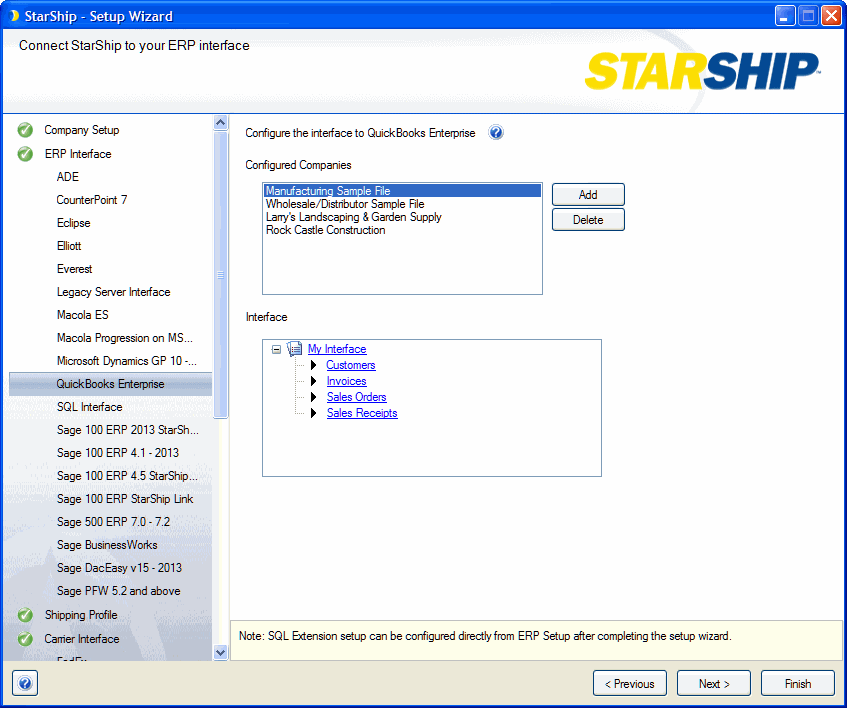Minimize the Setup Wizard window
The width and height of the screenshot is (847, 708).
[785, 16]
